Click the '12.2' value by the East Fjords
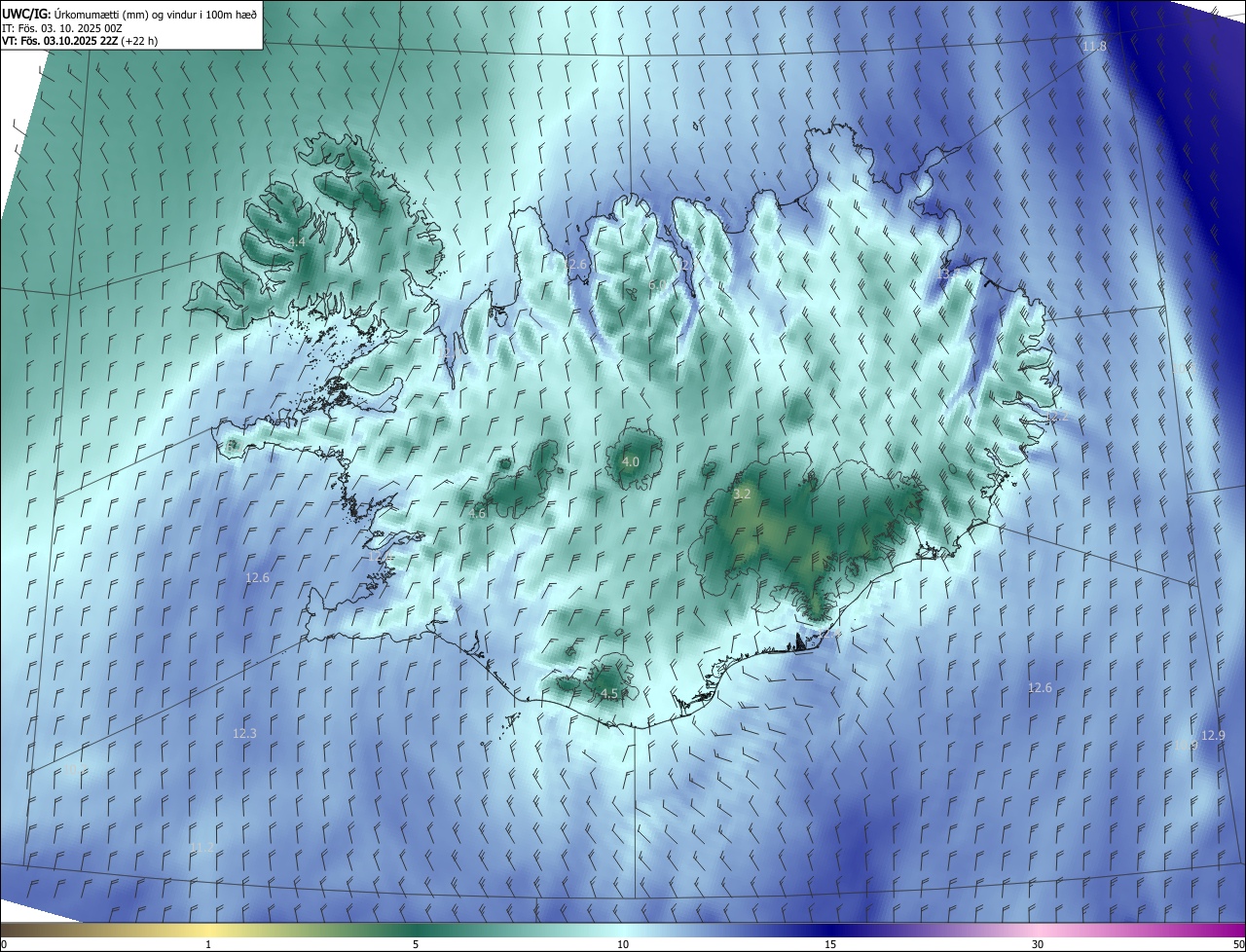 [x=1058, y=416]
